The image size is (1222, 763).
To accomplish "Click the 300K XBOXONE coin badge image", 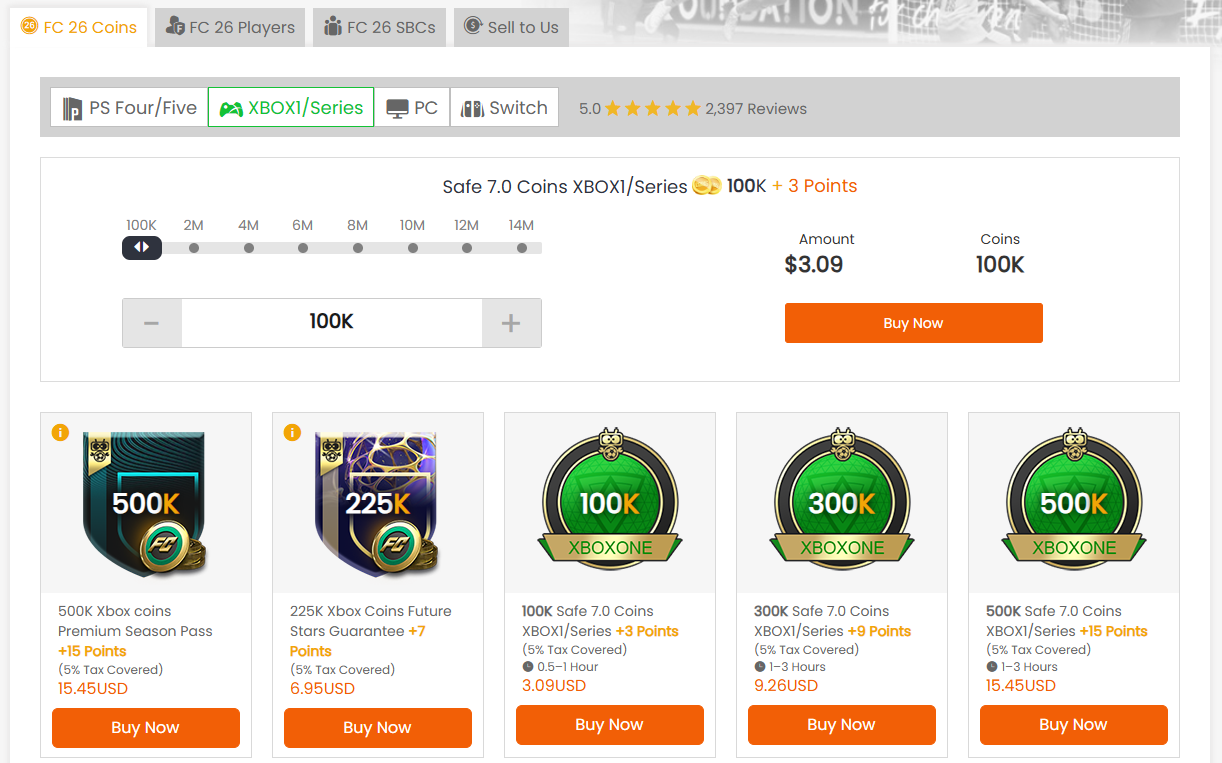I will 842,499.
